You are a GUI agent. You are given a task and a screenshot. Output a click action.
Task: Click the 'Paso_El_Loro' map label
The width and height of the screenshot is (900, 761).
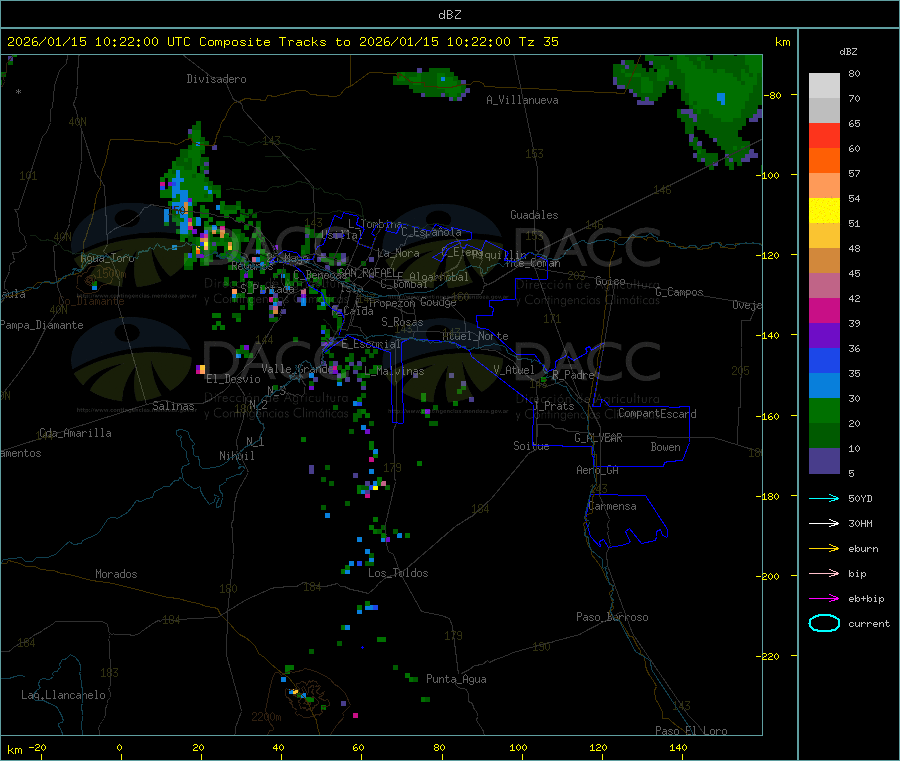(691, 731)
